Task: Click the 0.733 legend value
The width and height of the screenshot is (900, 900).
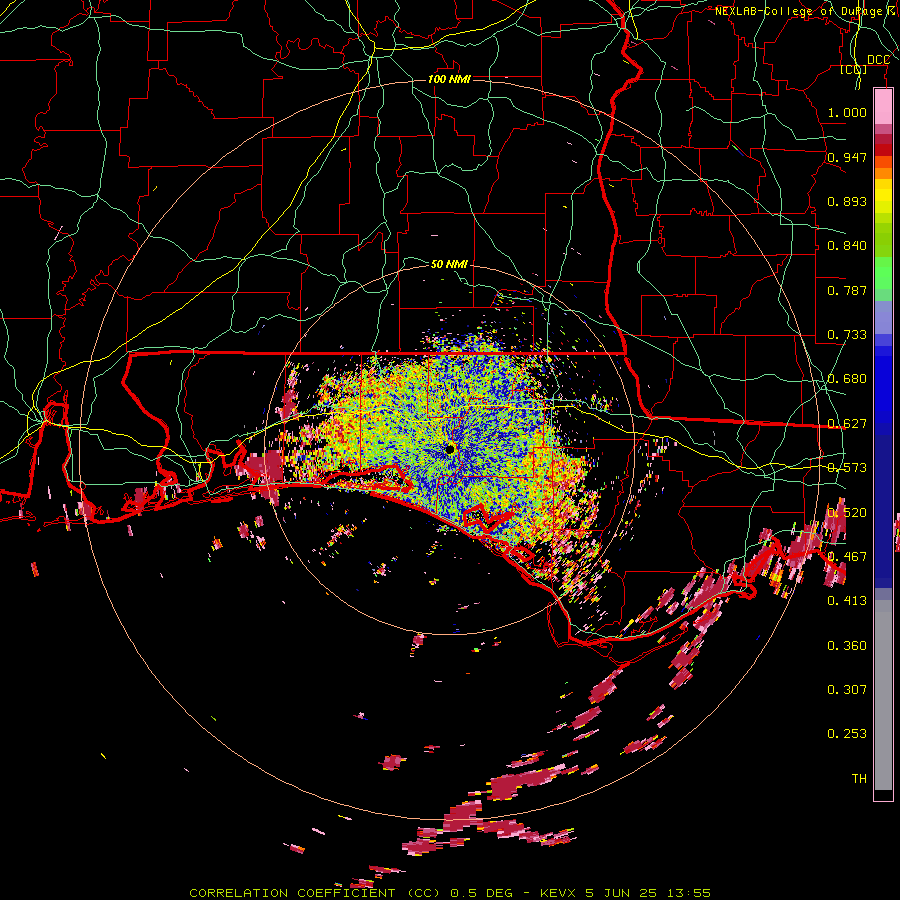Action: coord(847,335)
